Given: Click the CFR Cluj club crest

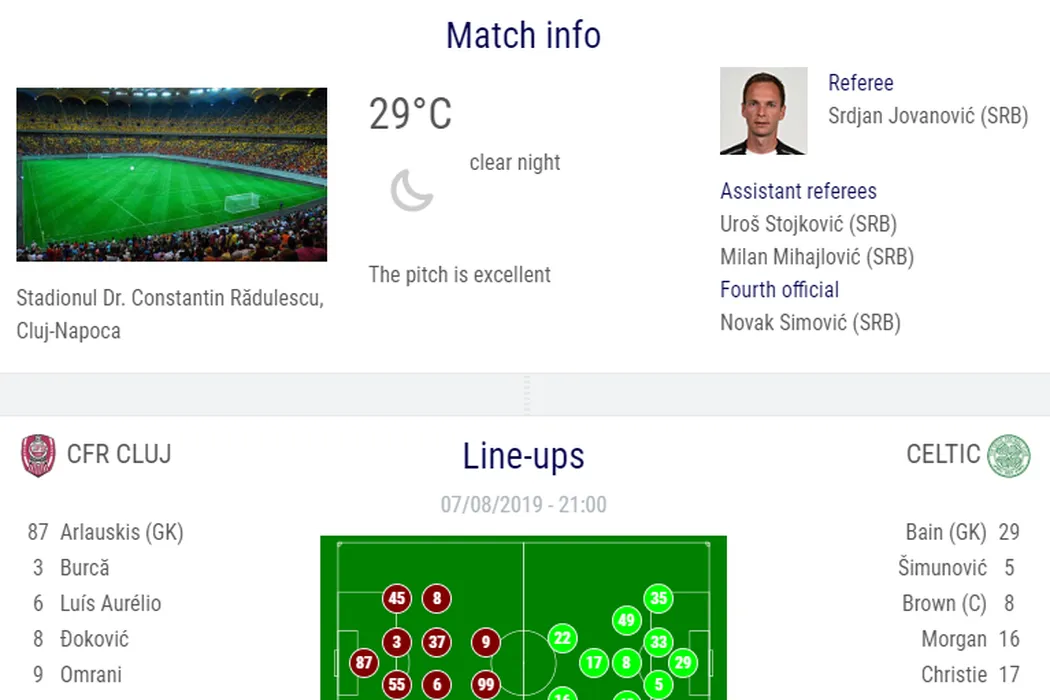Looking at the screenshot, I should point(38,455).
